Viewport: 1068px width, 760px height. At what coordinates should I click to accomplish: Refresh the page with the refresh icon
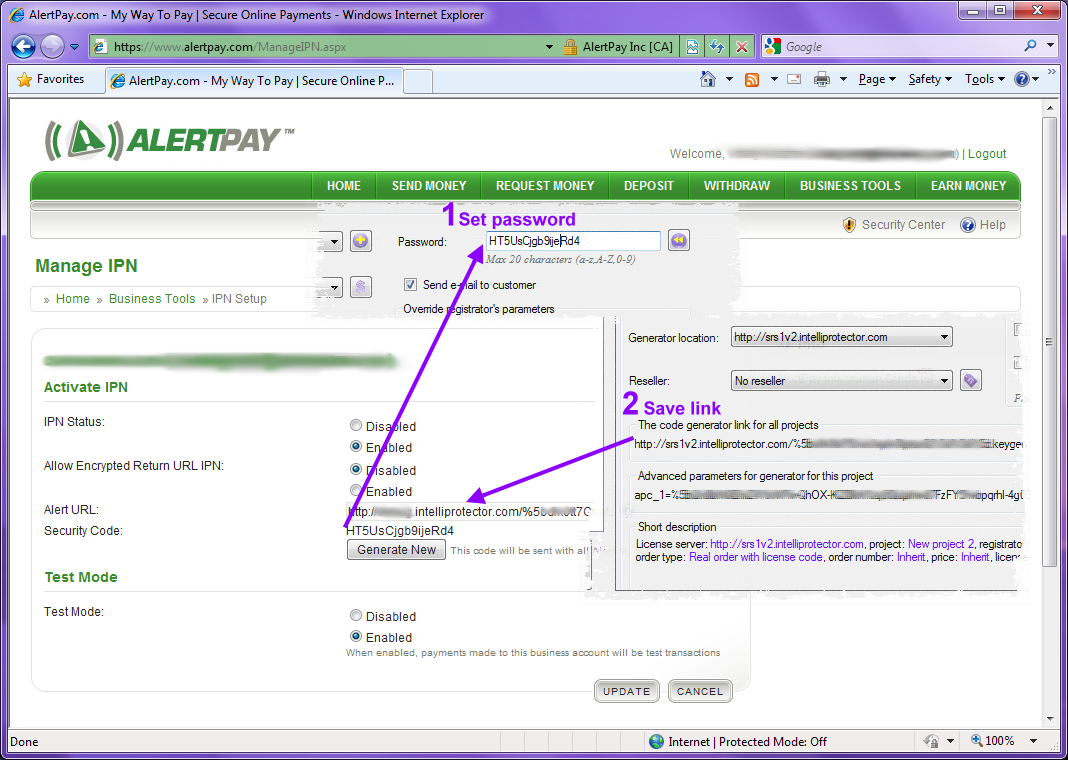pos(717,47)
